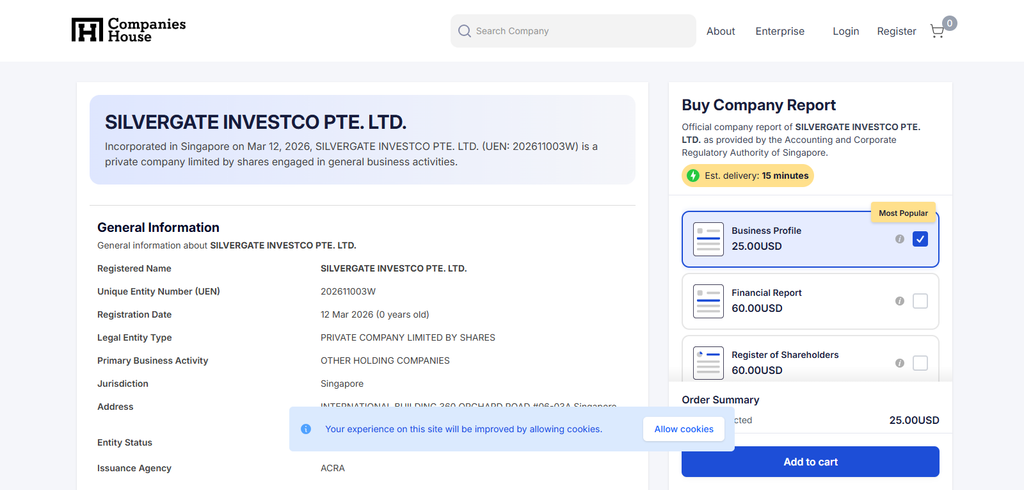
Task: Click the General Information heading
Action: pyautogui.click(x=158, y=227)
